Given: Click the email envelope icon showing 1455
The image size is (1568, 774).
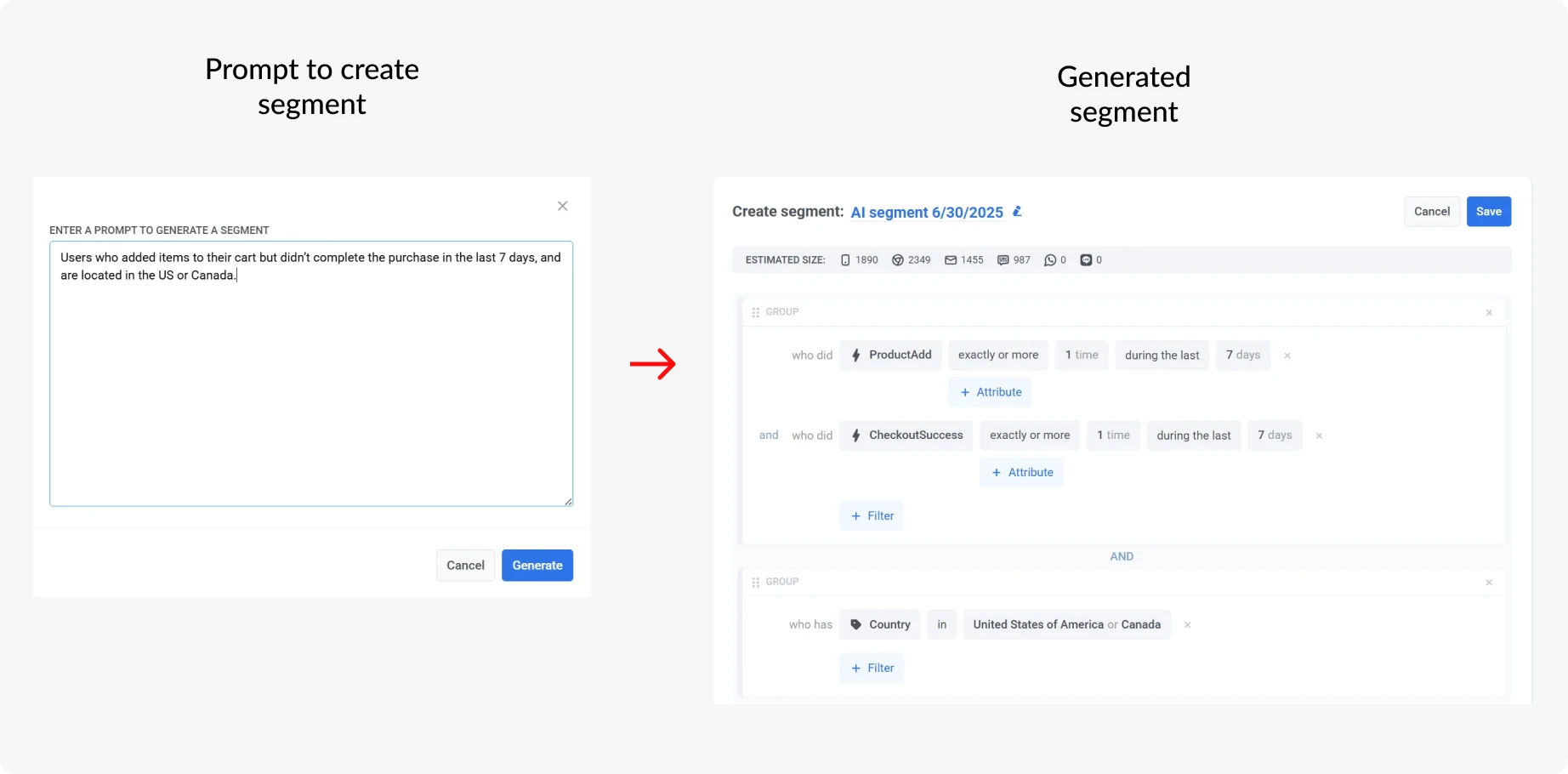Looking at the screenshot, I should point(951,259).
